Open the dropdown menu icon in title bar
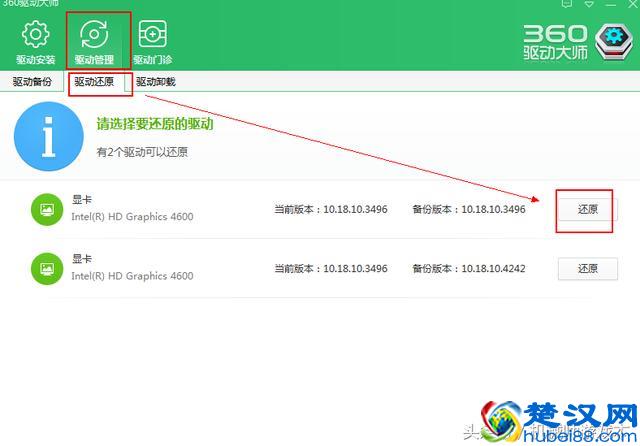The height and width of the screenshot is (446, 640). [x=589, y=4]
